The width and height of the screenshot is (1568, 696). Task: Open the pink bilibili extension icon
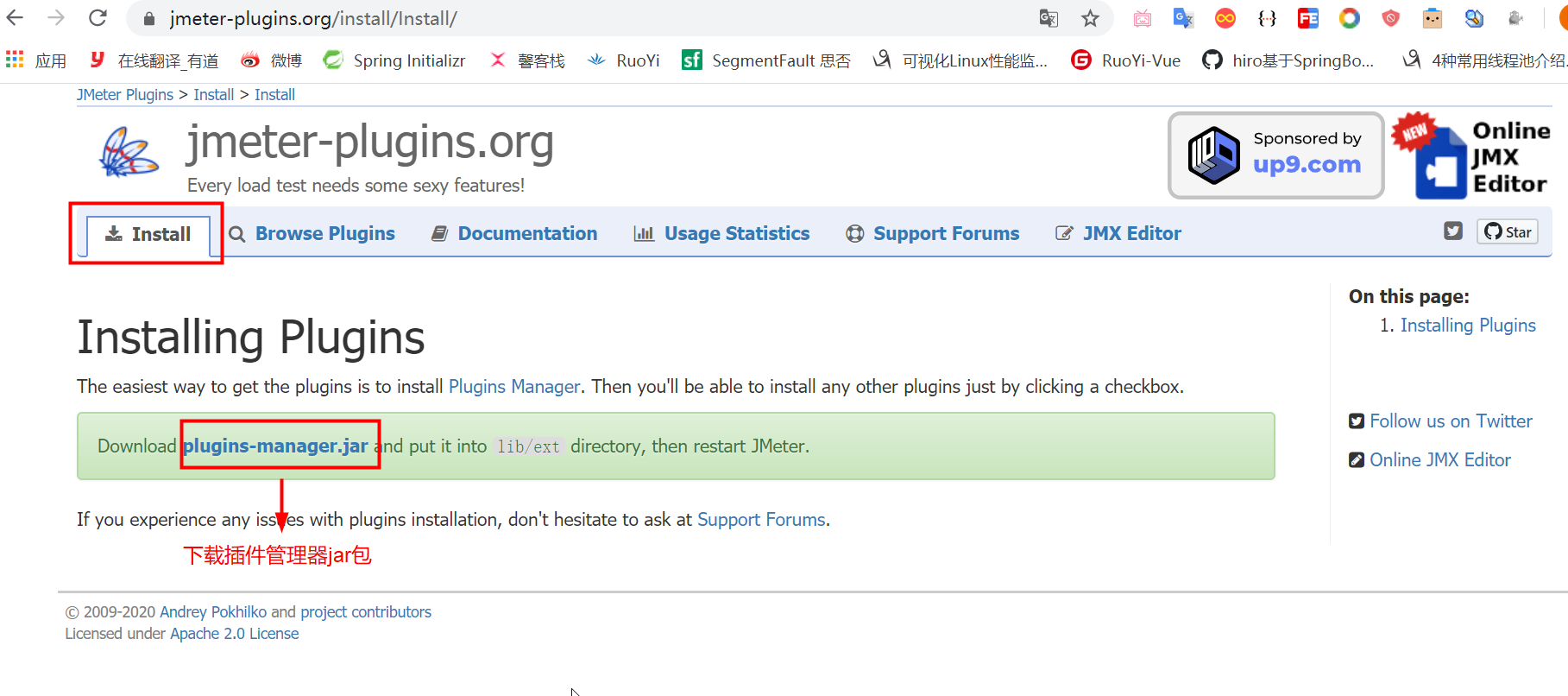1143,18
